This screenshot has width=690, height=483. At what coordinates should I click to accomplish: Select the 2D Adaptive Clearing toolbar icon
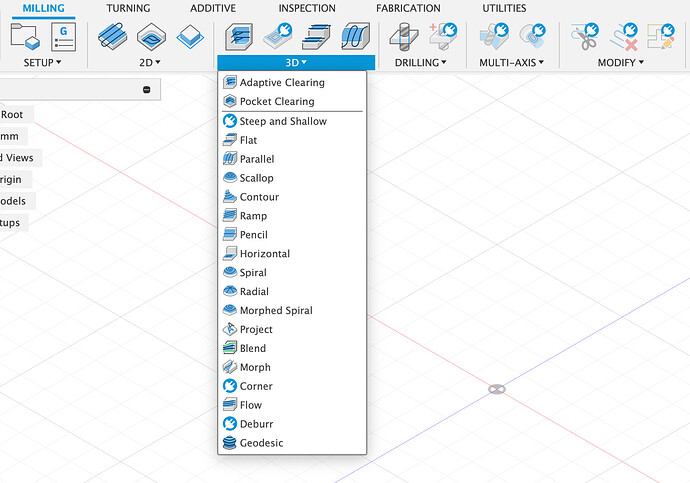pos(113,37)
